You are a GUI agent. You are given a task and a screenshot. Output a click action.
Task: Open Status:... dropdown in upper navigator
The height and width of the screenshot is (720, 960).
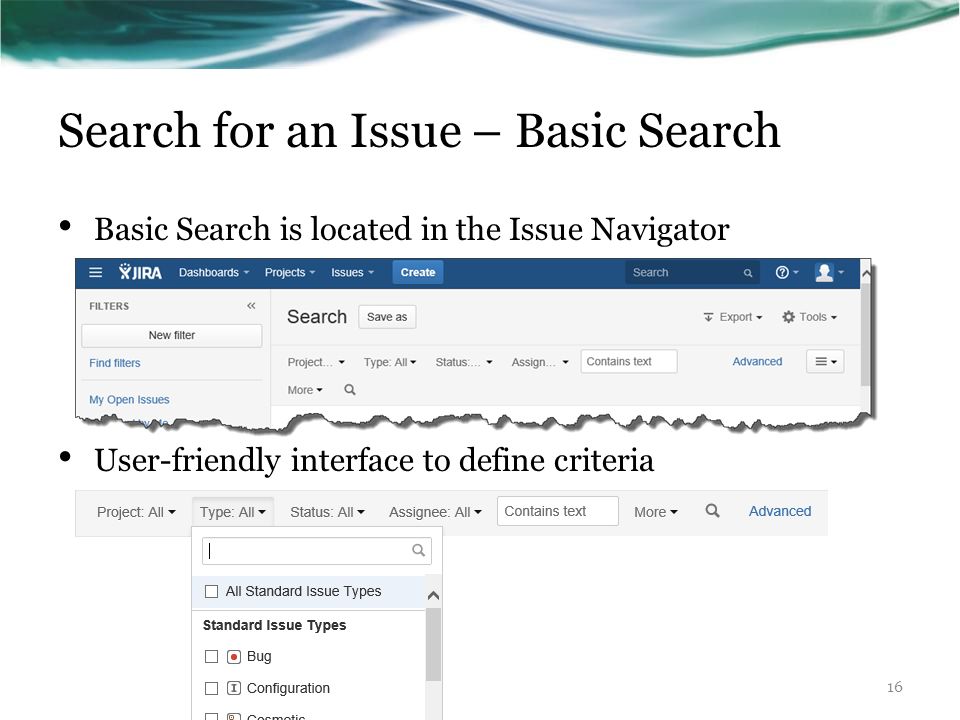tap(464, 362)
